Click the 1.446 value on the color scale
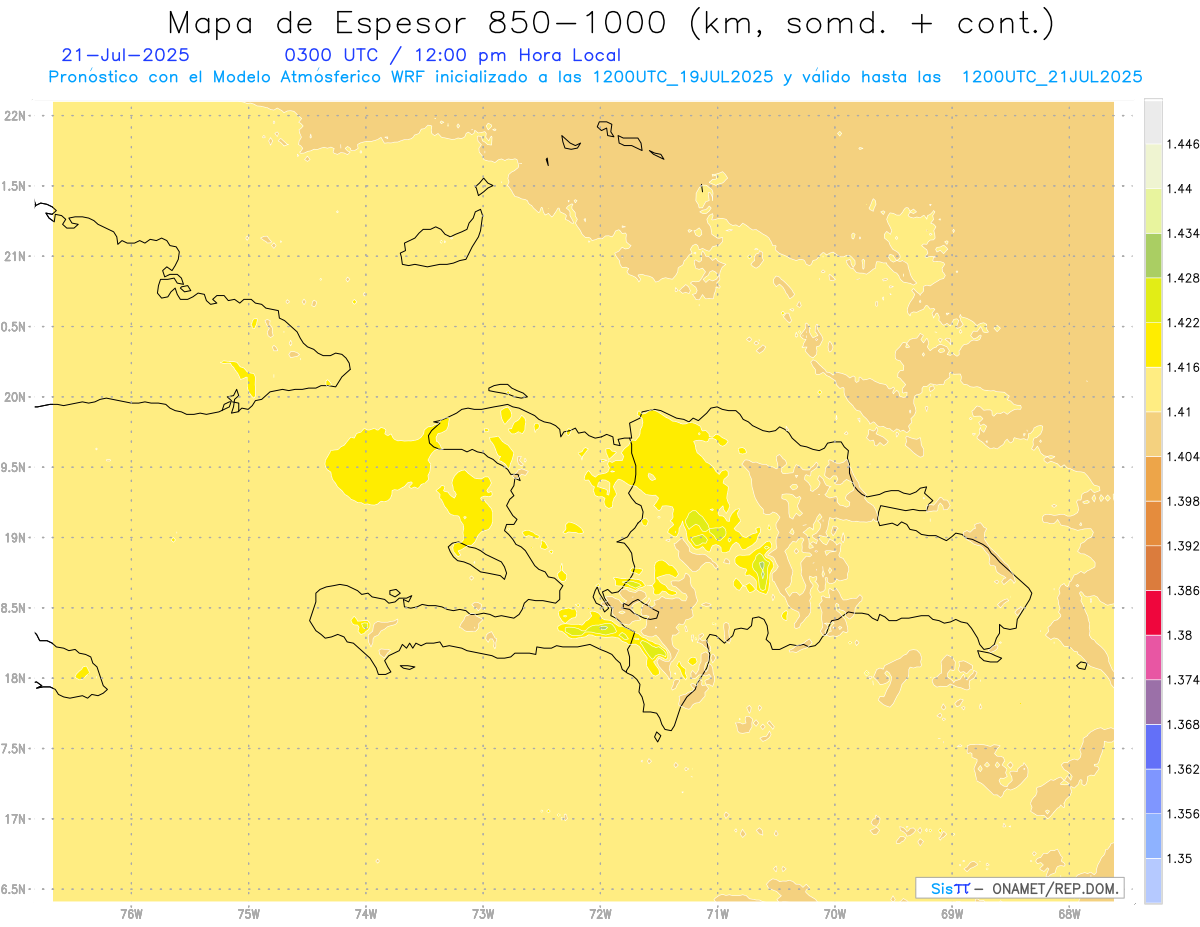The height and width of the screenshot is (927, 1200). pyautogui.click(x=1185, y=144)
